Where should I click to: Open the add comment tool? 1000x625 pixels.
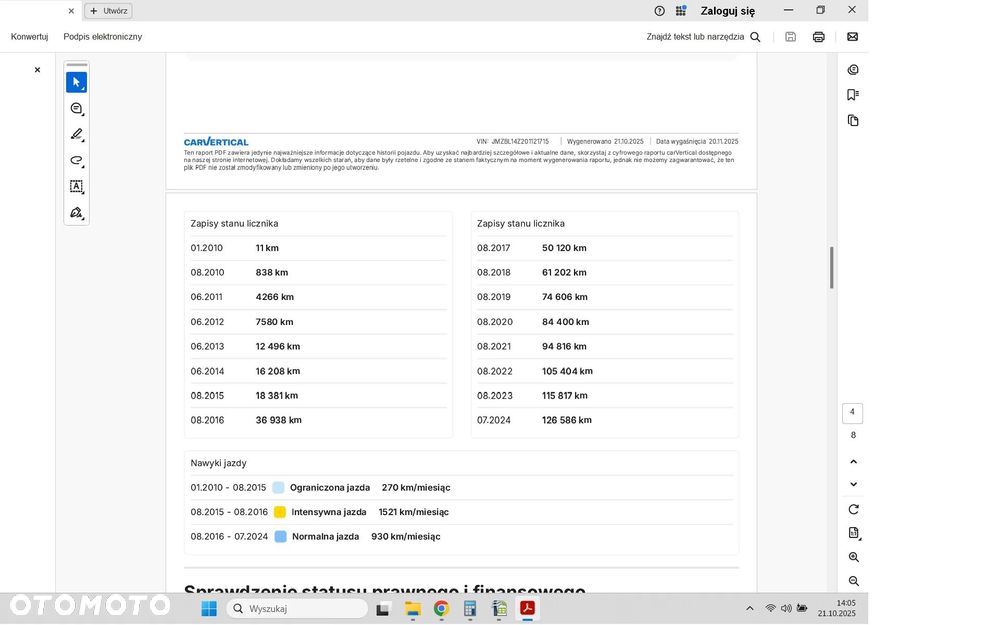(x=77, y=108)
